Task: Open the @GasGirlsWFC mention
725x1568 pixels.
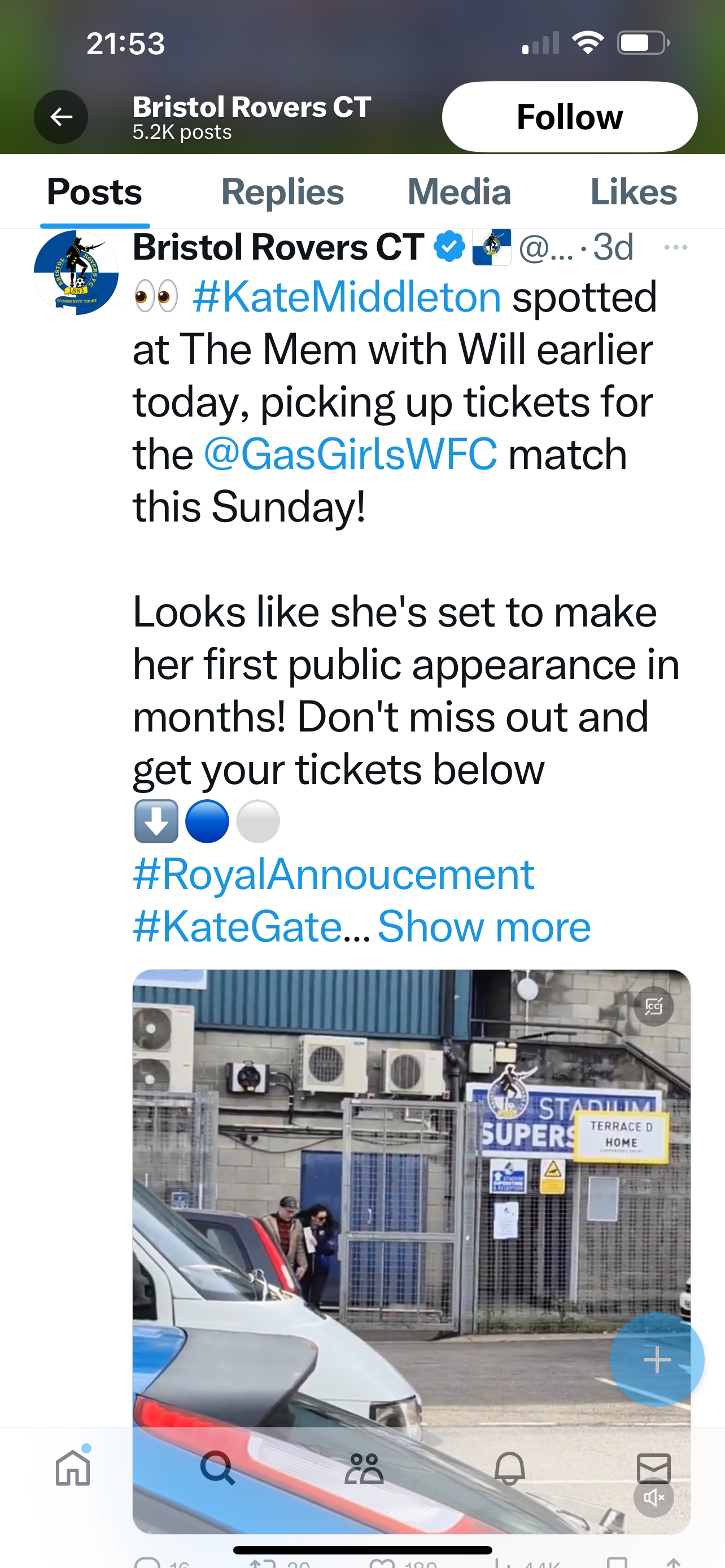Action: [x=351, y=455]
